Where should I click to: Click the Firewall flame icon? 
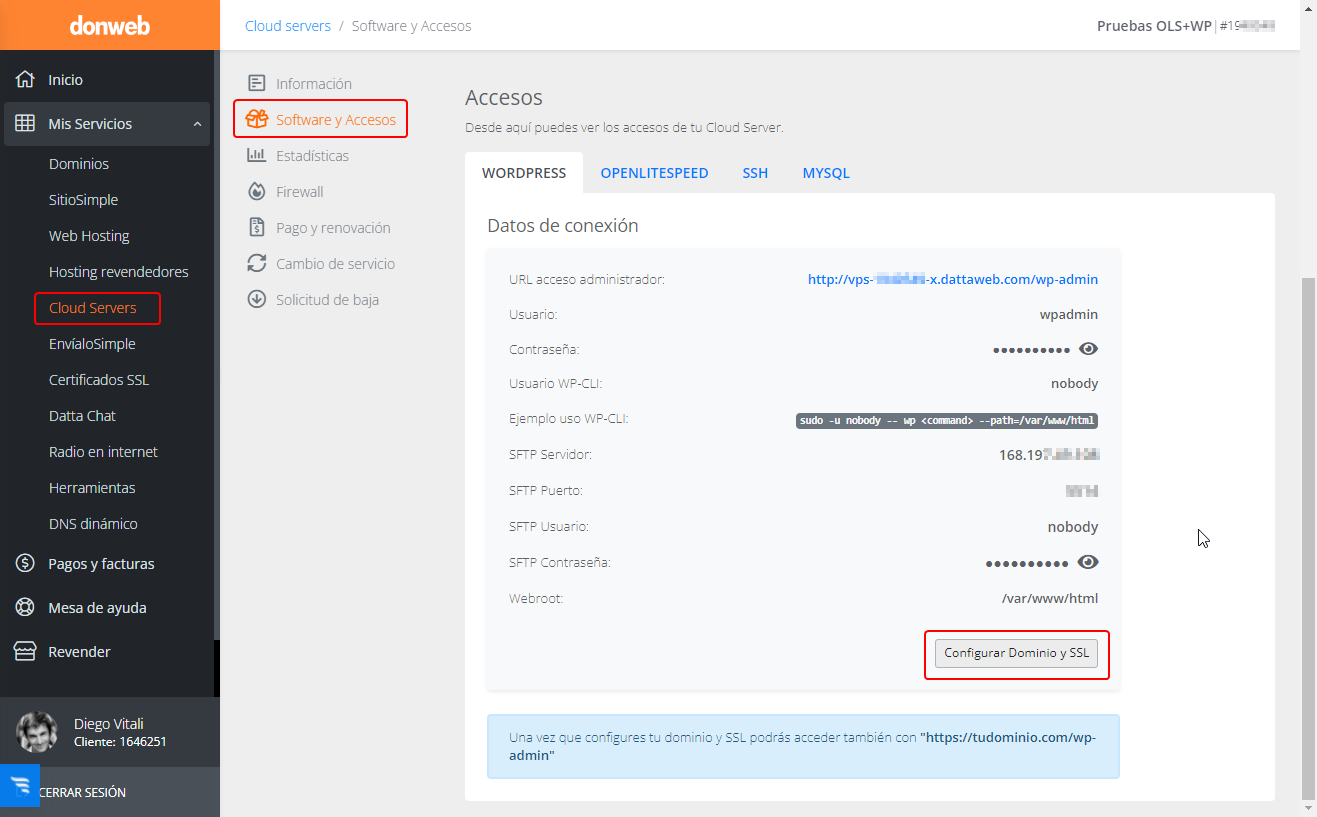click(257, 192)
